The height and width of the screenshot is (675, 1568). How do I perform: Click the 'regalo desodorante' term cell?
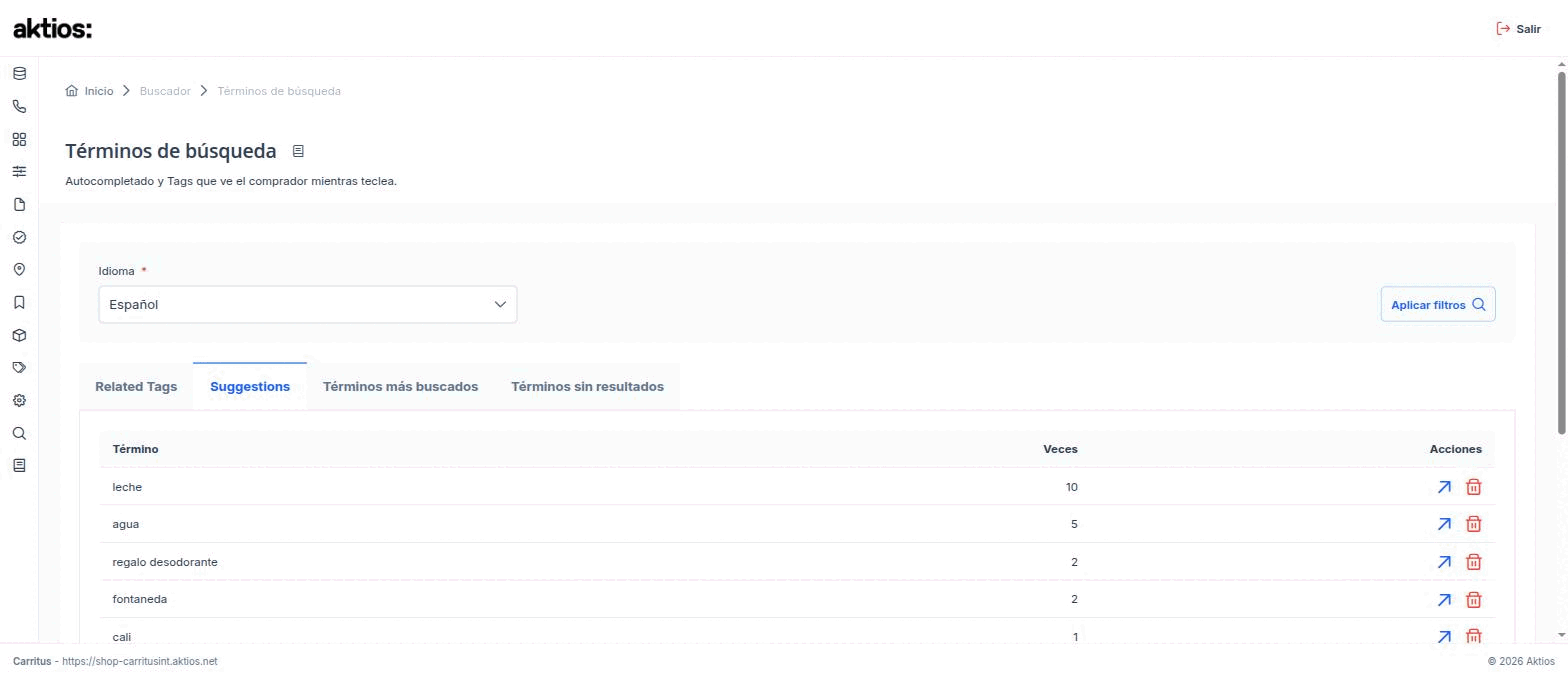165,562
